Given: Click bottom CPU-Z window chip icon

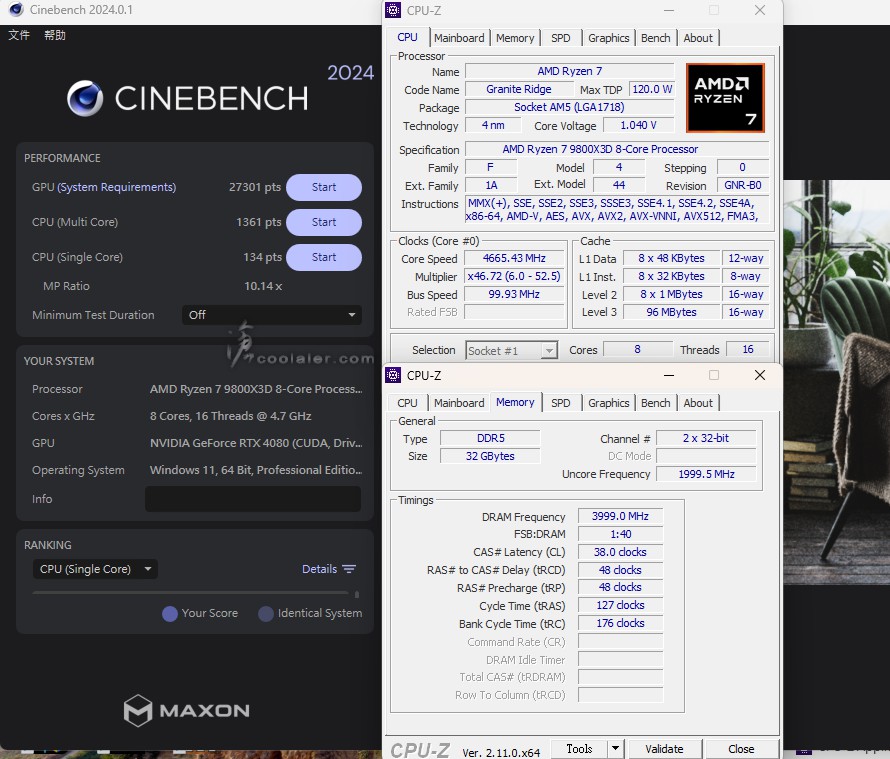Looking at the screenshot, I should [393, 375].
